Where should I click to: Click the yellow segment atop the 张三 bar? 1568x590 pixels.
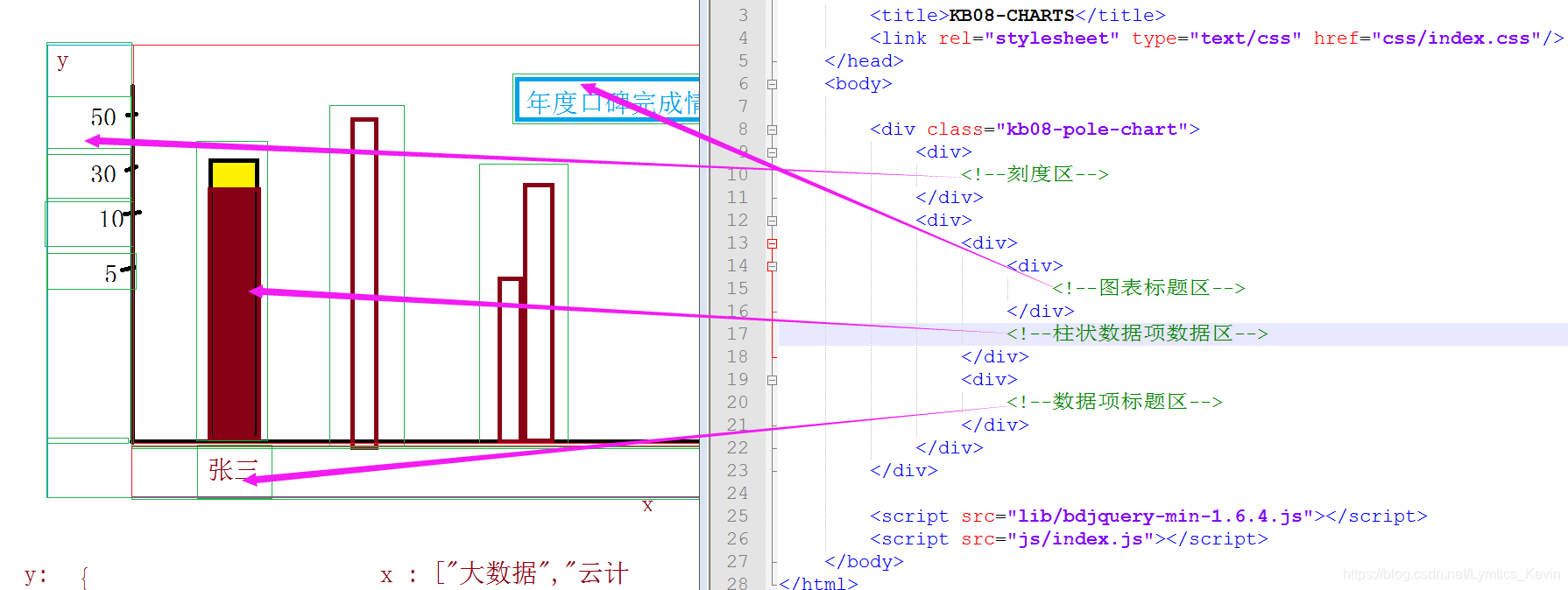tap(234, 174)
